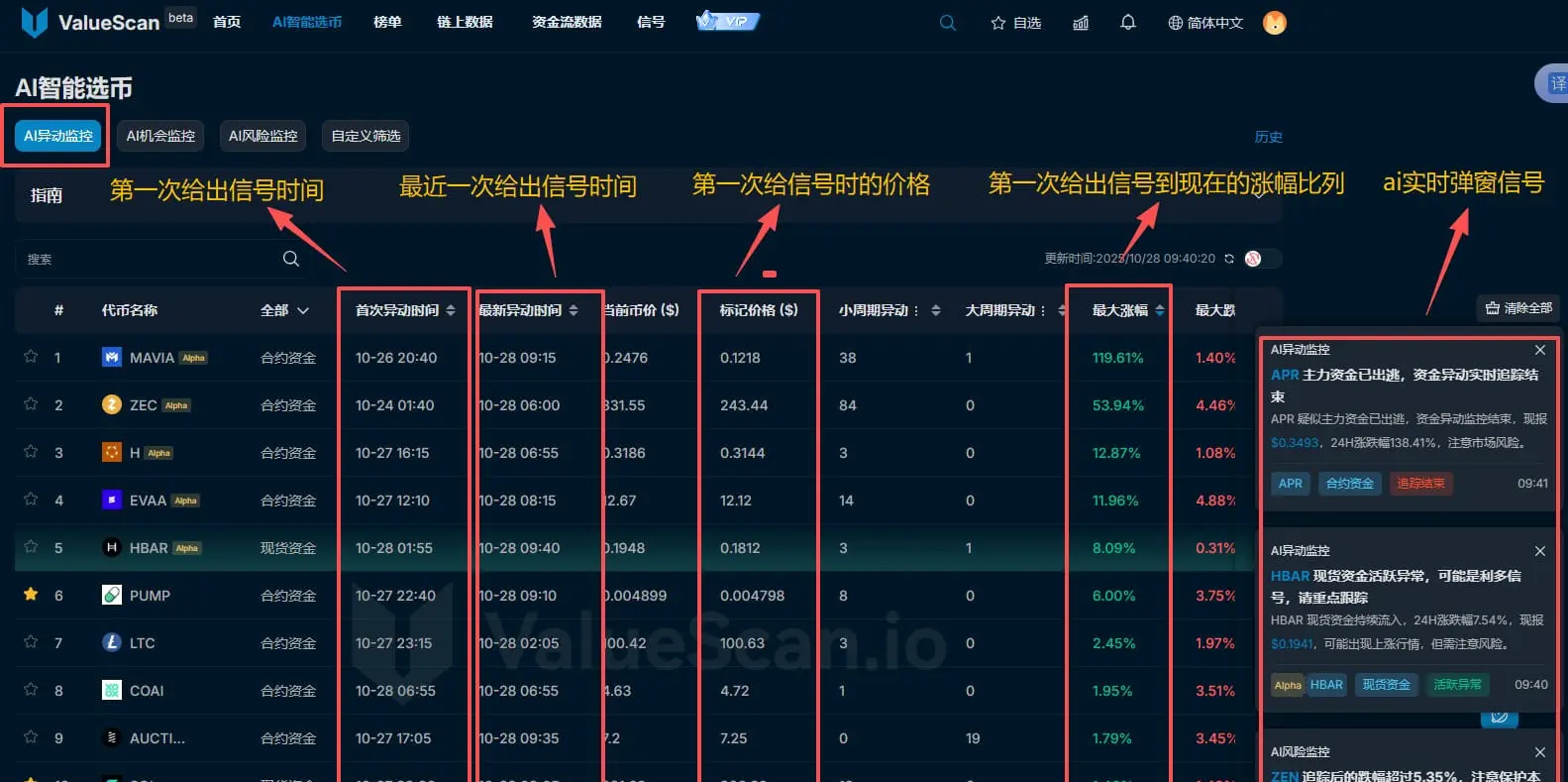Click the ValueScan logo
Viewport: 1568px width, 782px height.
(x=90, y=22)
